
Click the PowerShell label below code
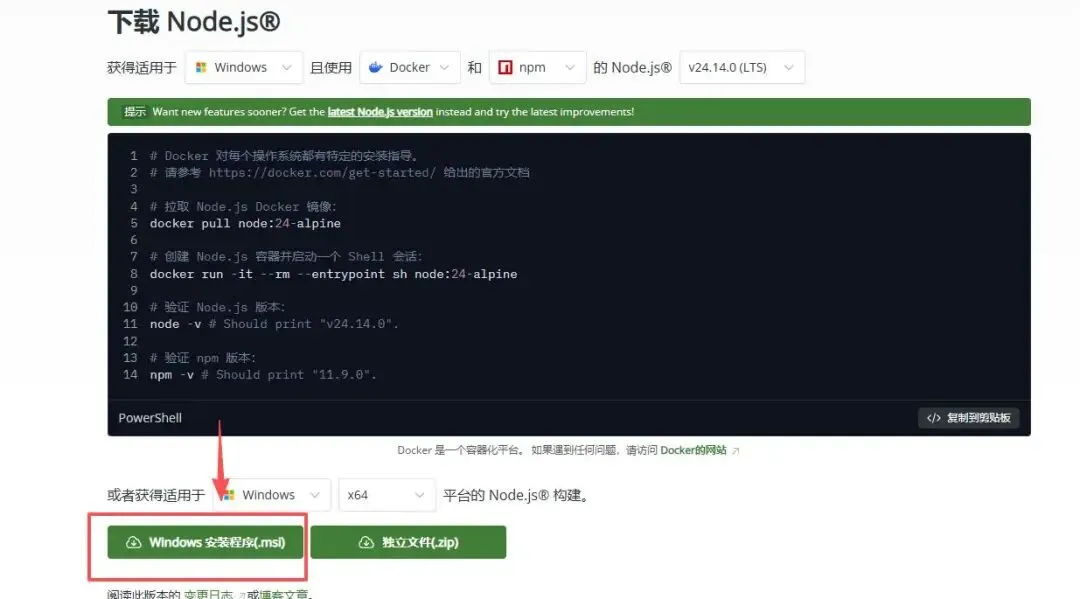click(x=150, y=418)
